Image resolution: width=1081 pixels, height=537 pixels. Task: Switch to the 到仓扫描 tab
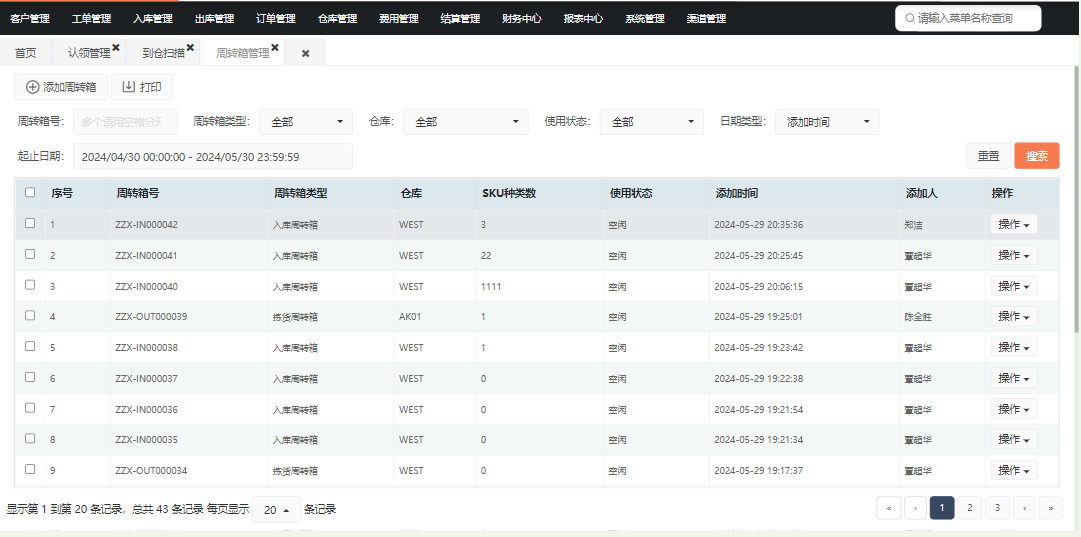[x=163, y=53]
